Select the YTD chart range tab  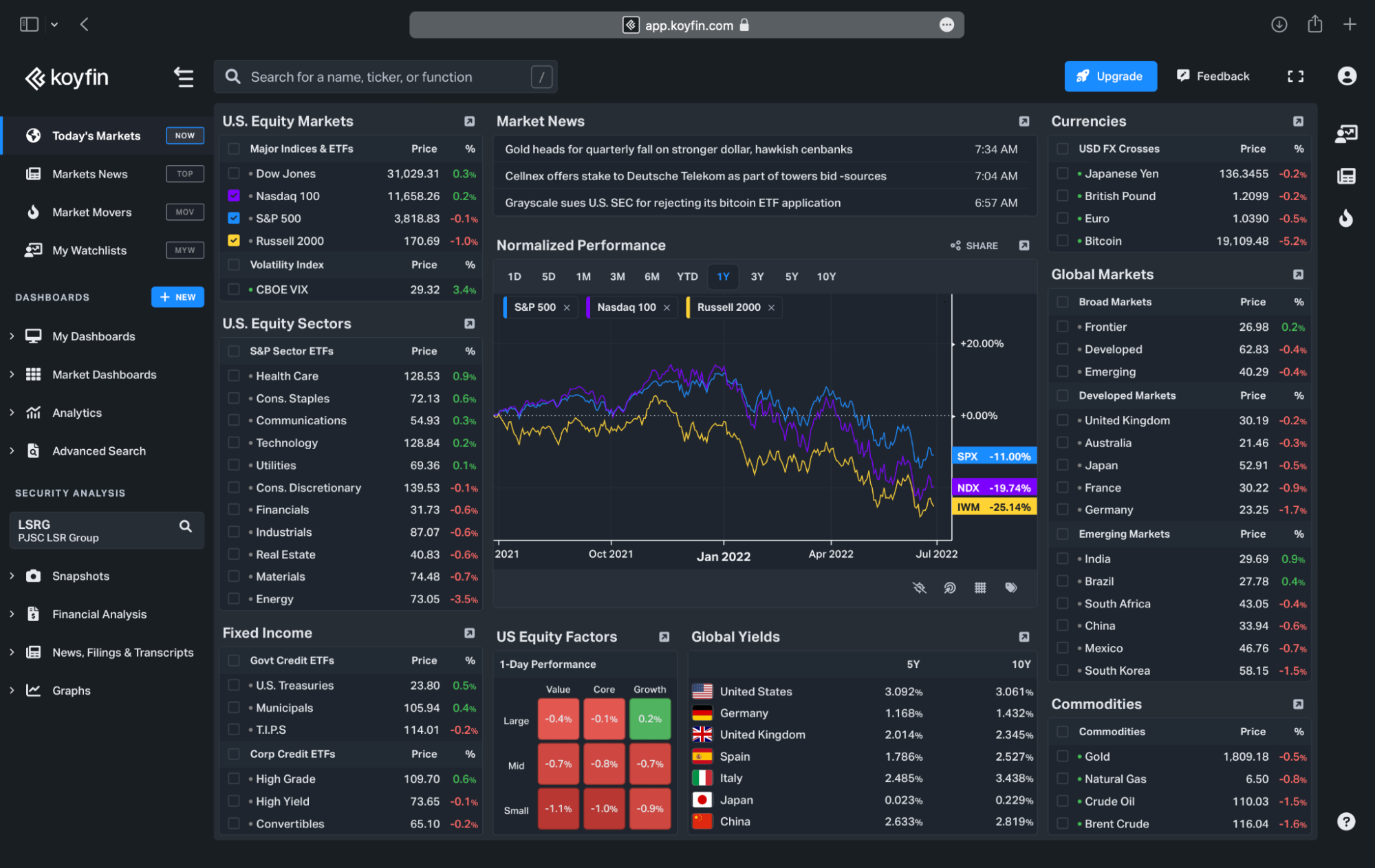686,276
